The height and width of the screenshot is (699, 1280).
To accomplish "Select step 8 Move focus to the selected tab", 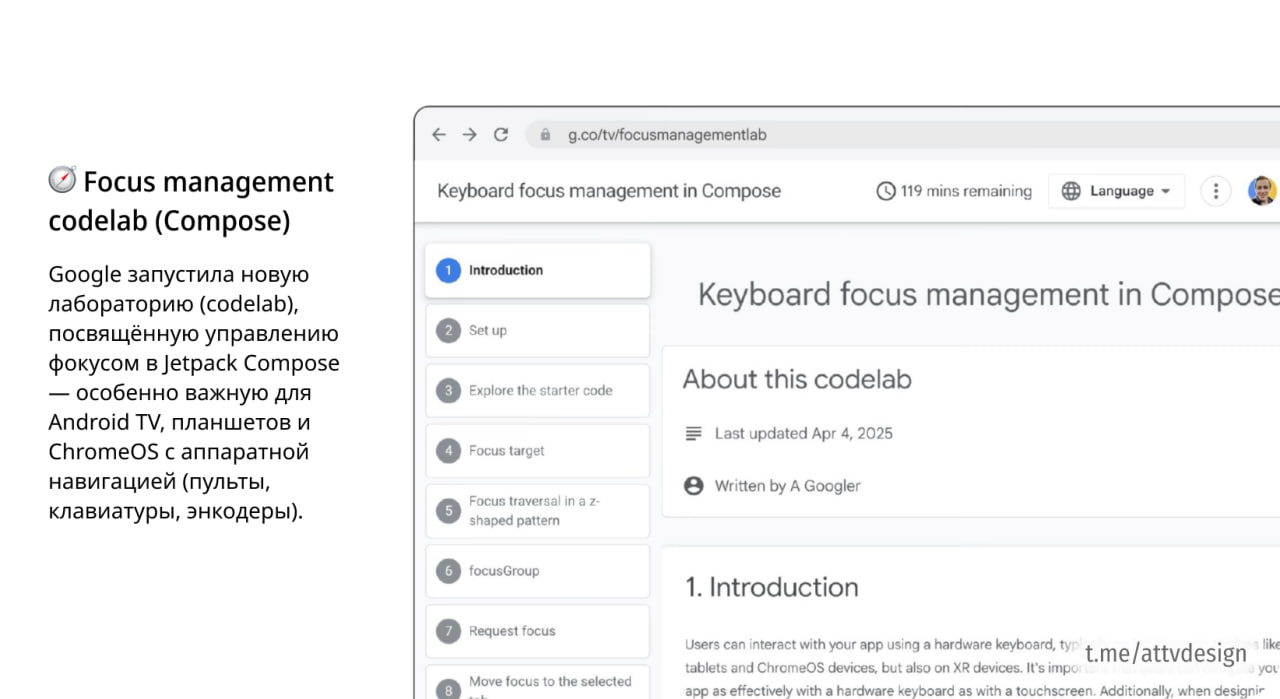I will [538, 684].
